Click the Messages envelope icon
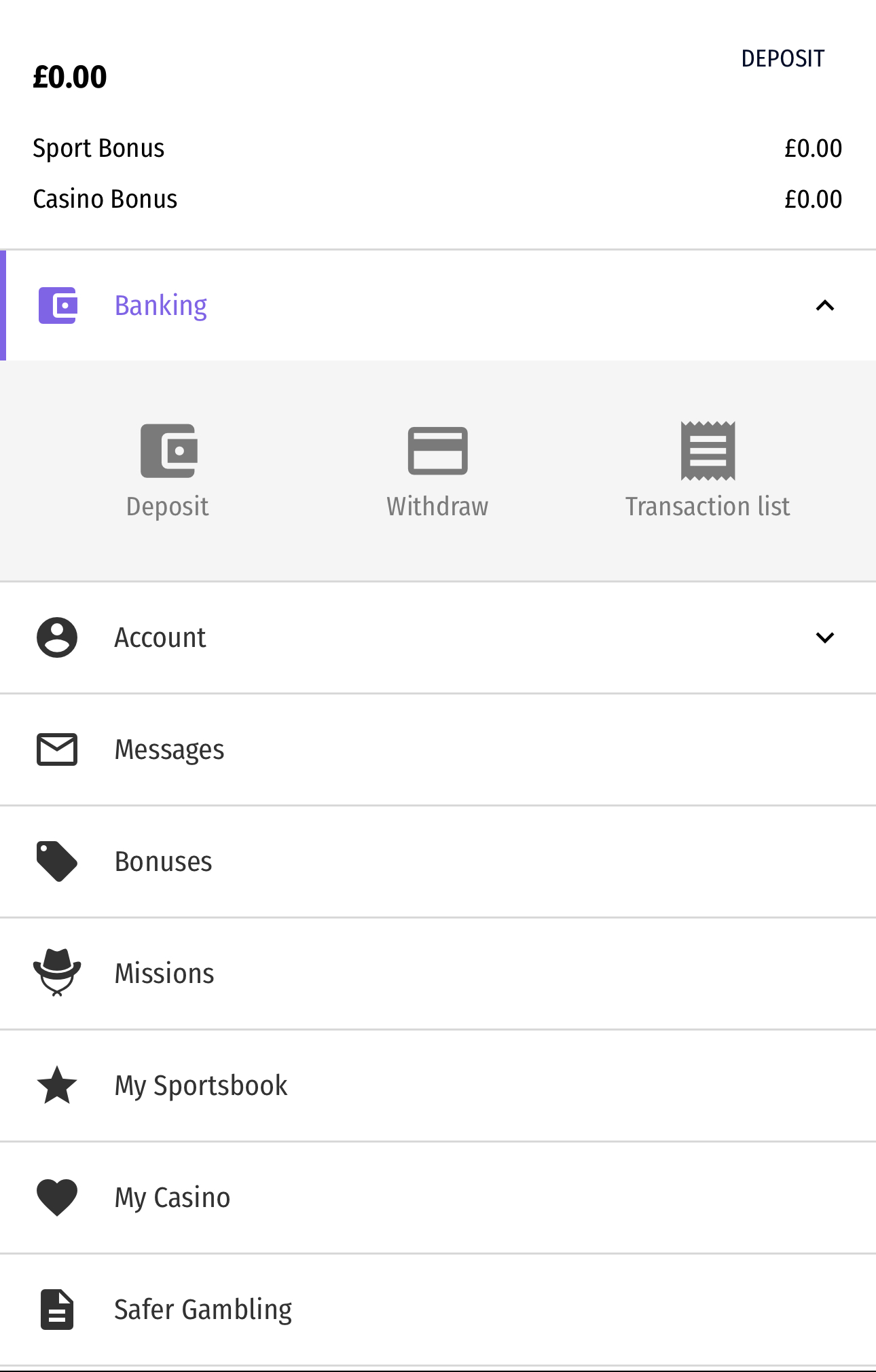Viewport: 876px width, 1372px height. click(x=57, y=749)
